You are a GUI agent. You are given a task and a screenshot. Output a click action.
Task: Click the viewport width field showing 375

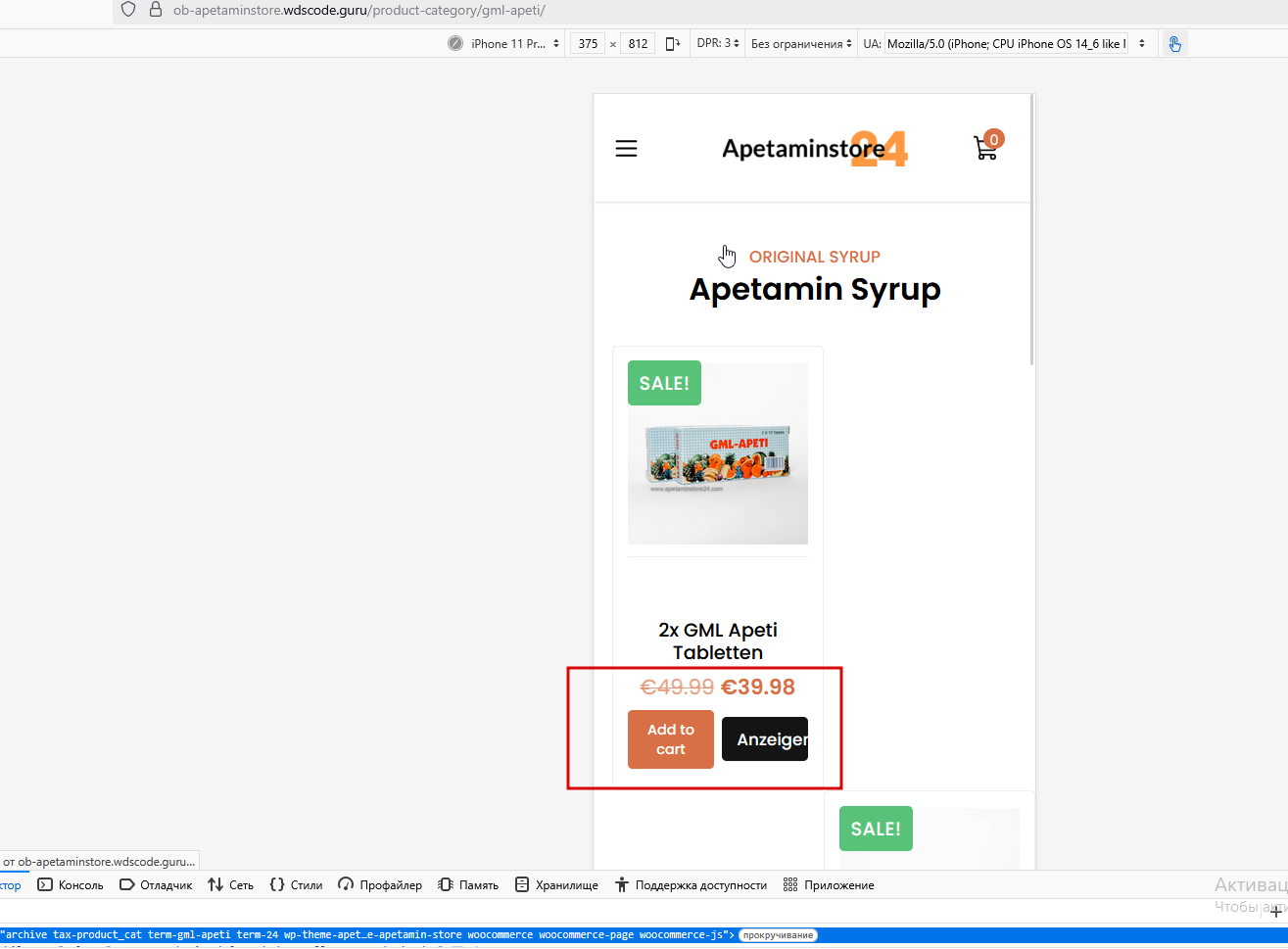click(588, 43)
